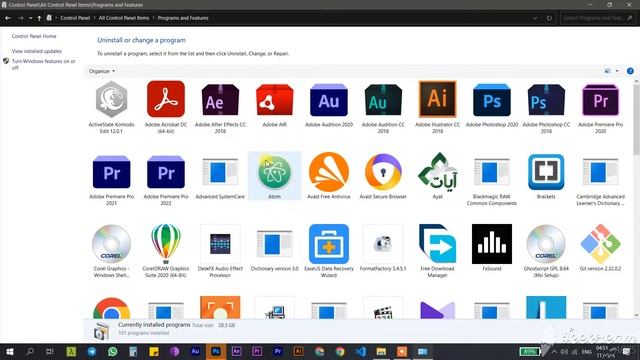
Task: Select Adobe Acrobat DC (64-bit) entry
Action: pyautogui.click(x=166, y=107)
